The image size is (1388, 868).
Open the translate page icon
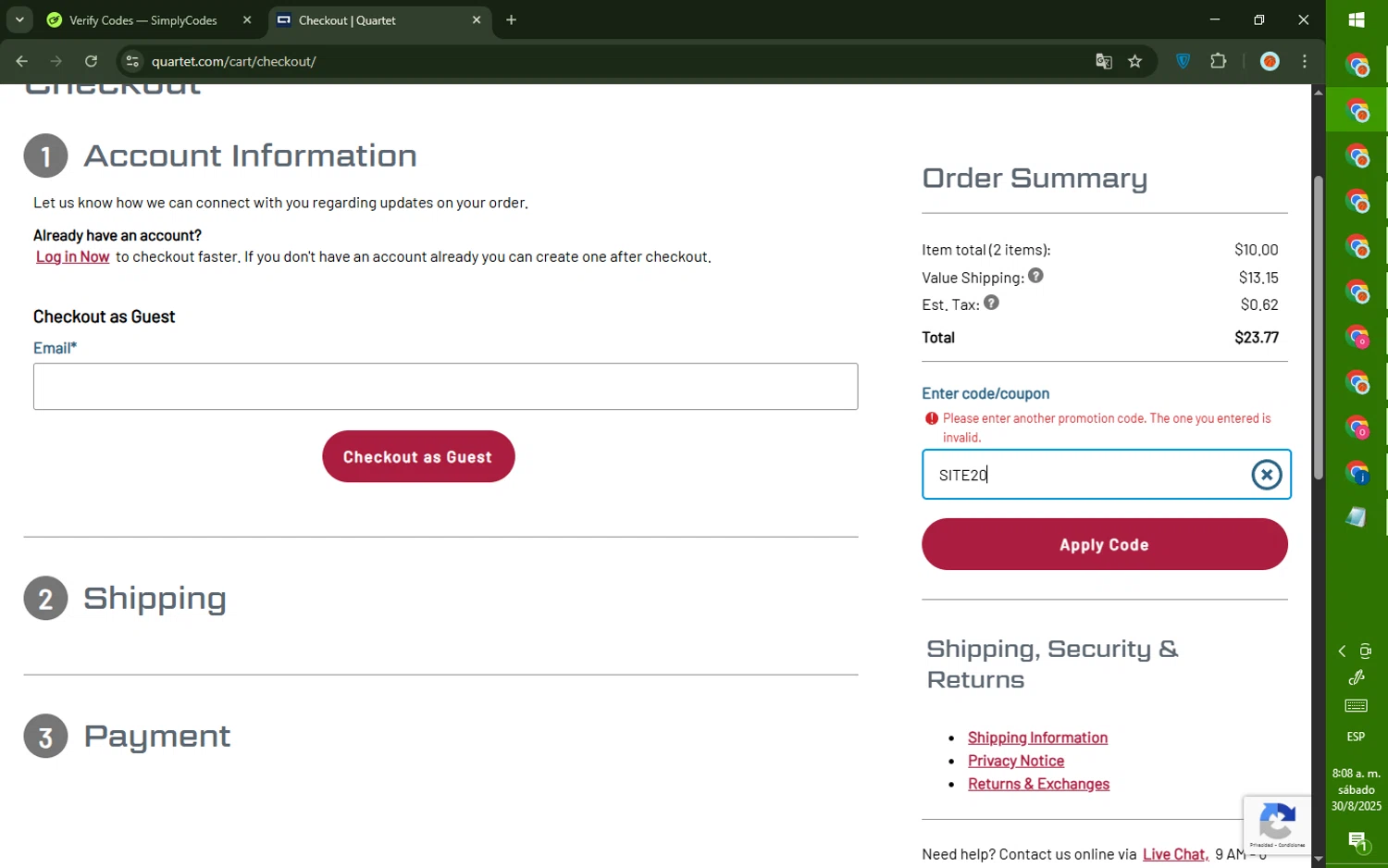pyautogui.click(x=1103, y=61)
